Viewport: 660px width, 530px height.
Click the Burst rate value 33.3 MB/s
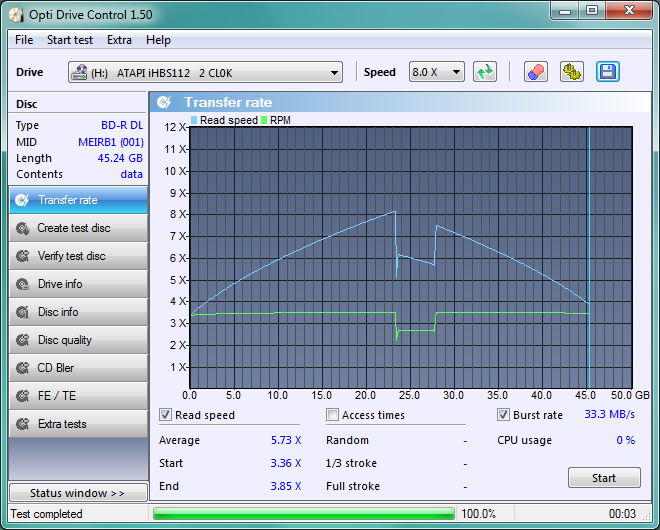click(609, 415)
